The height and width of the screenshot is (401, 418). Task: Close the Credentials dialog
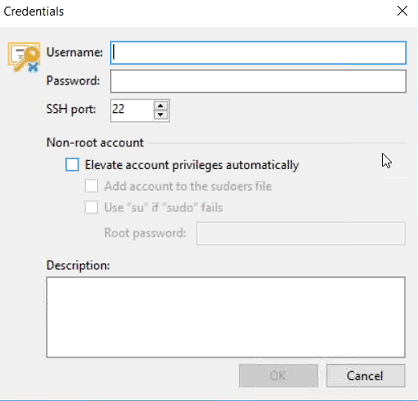[x=402, y=11]
